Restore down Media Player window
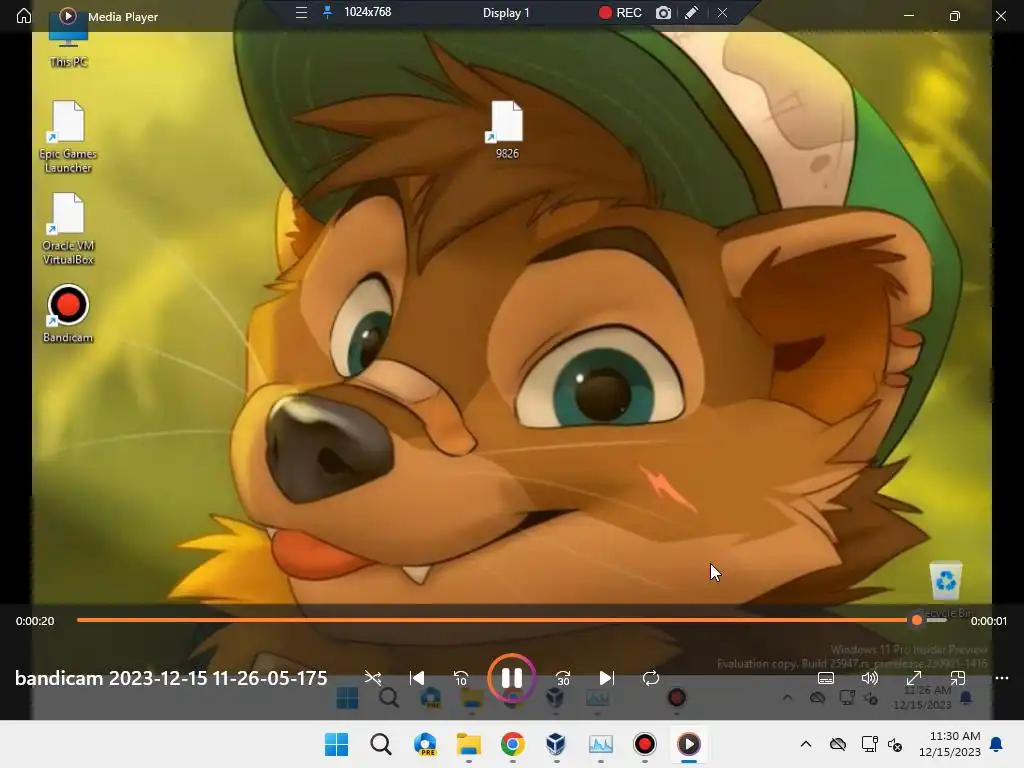 955,16
